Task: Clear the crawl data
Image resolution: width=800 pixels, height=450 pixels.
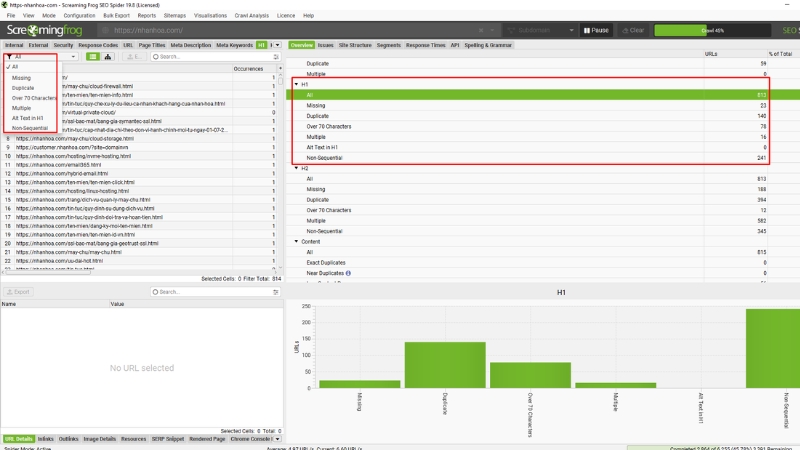Action: pos(633,30)
